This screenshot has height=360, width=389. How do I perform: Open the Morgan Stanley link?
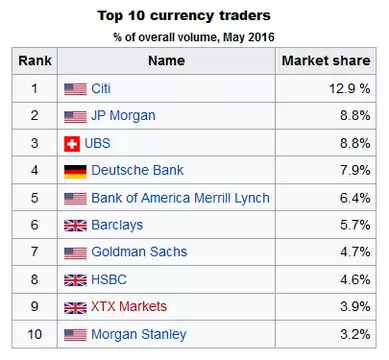139,334
